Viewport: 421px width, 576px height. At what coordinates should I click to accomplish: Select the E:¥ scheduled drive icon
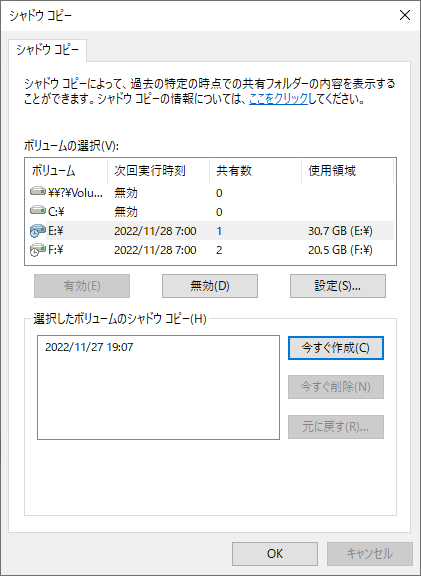[38, 231]
